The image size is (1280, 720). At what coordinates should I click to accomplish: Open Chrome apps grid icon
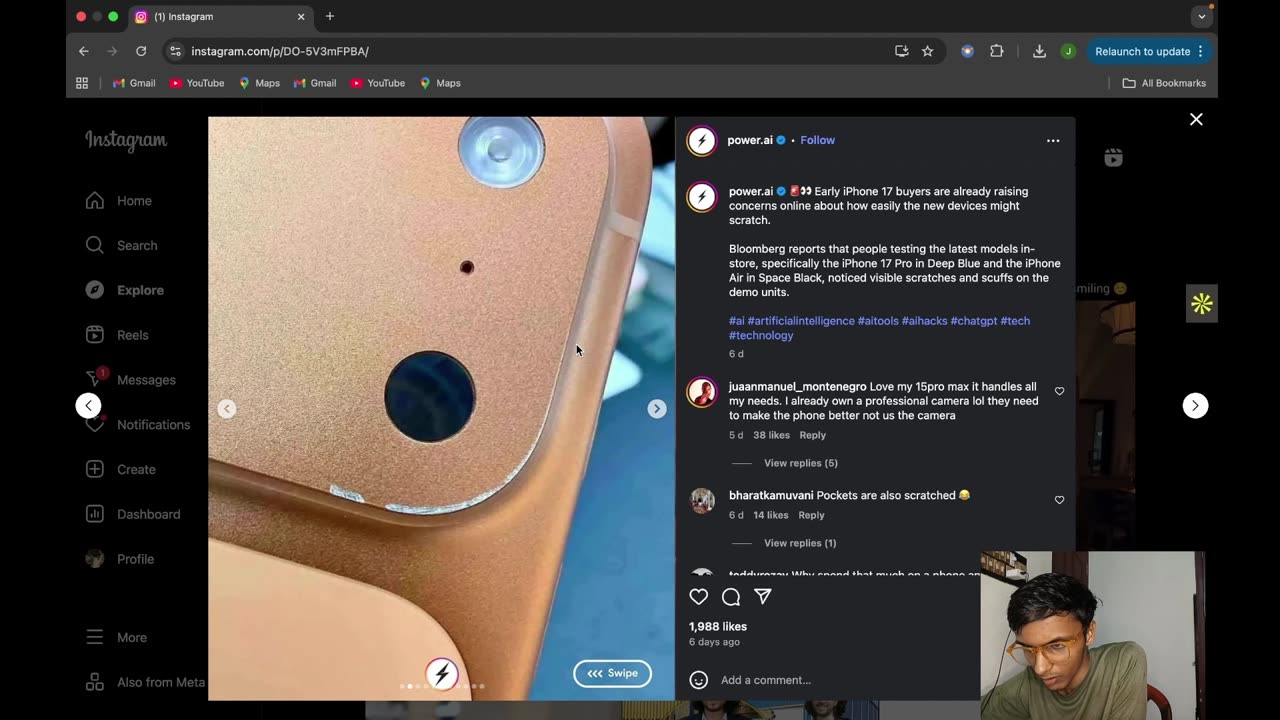click(82, 83)
